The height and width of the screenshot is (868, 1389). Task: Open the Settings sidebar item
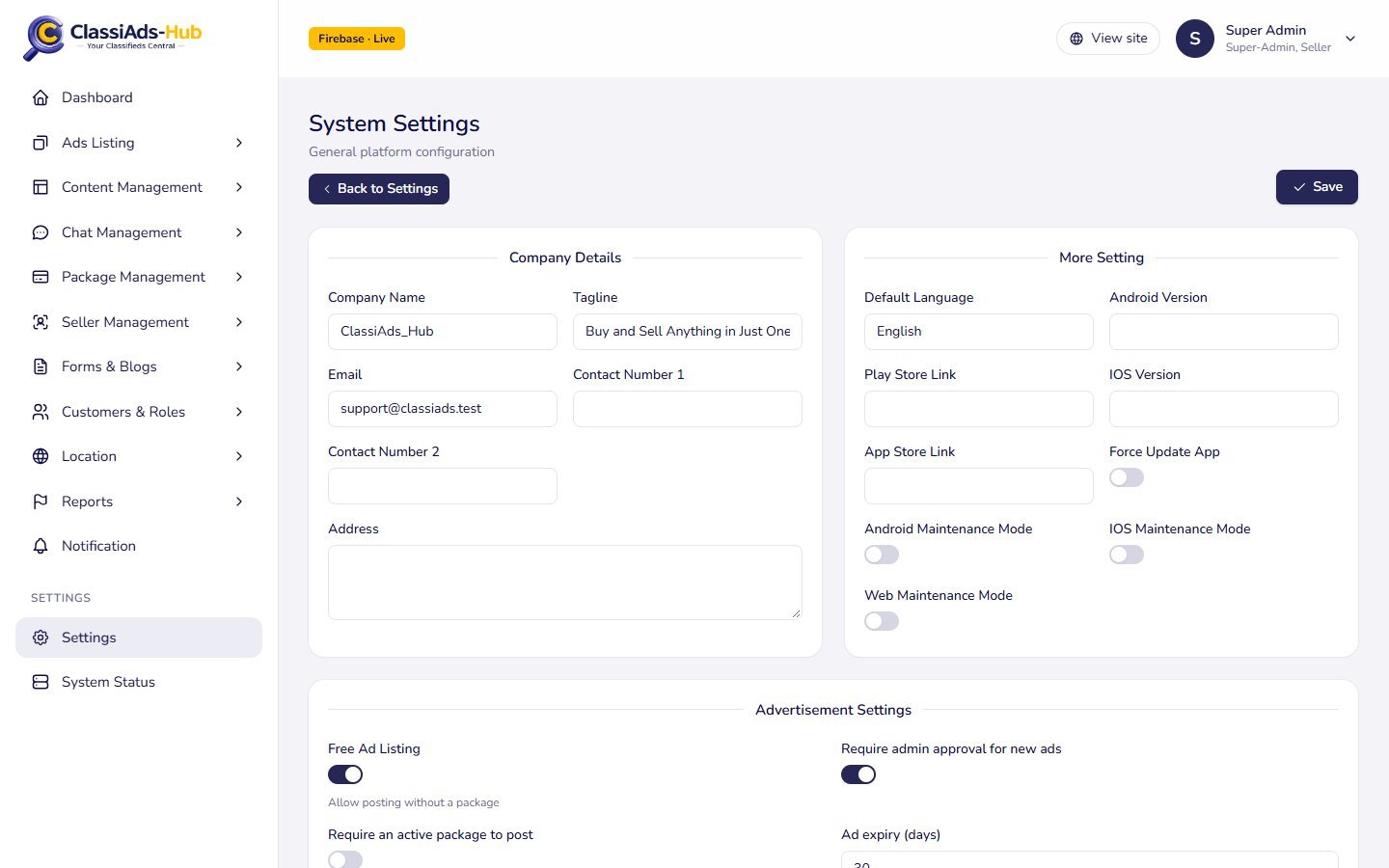(x=139, y=637)
